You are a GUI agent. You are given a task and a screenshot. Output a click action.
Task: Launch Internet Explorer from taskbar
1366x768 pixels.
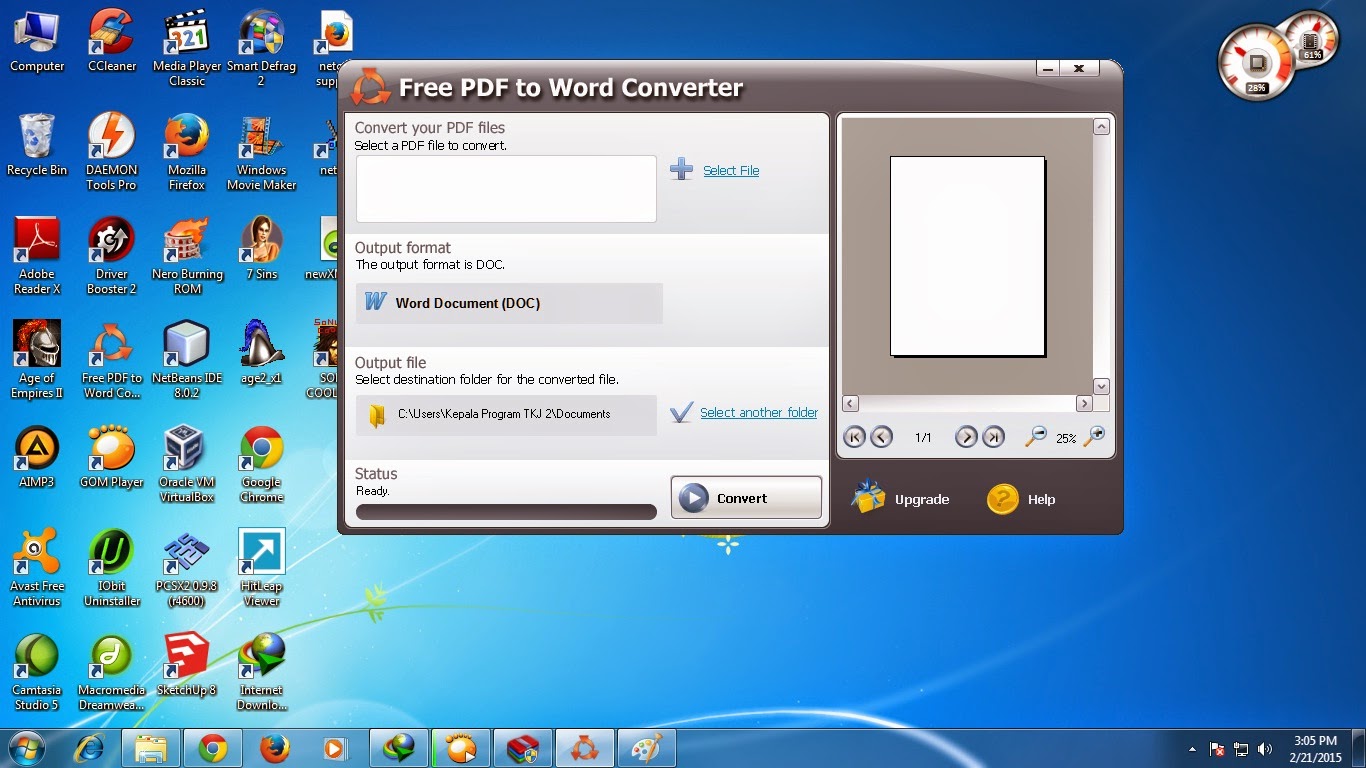(90, 748)
